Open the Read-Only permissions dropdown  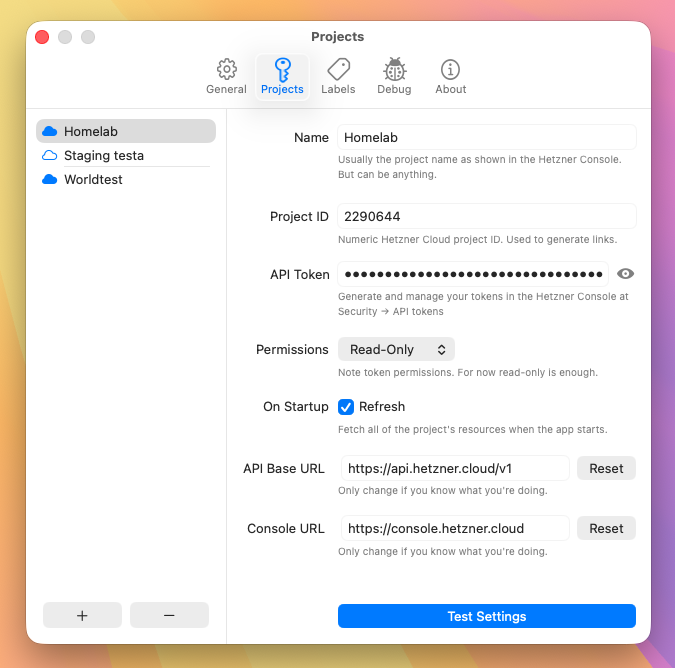tap(396, 349)
